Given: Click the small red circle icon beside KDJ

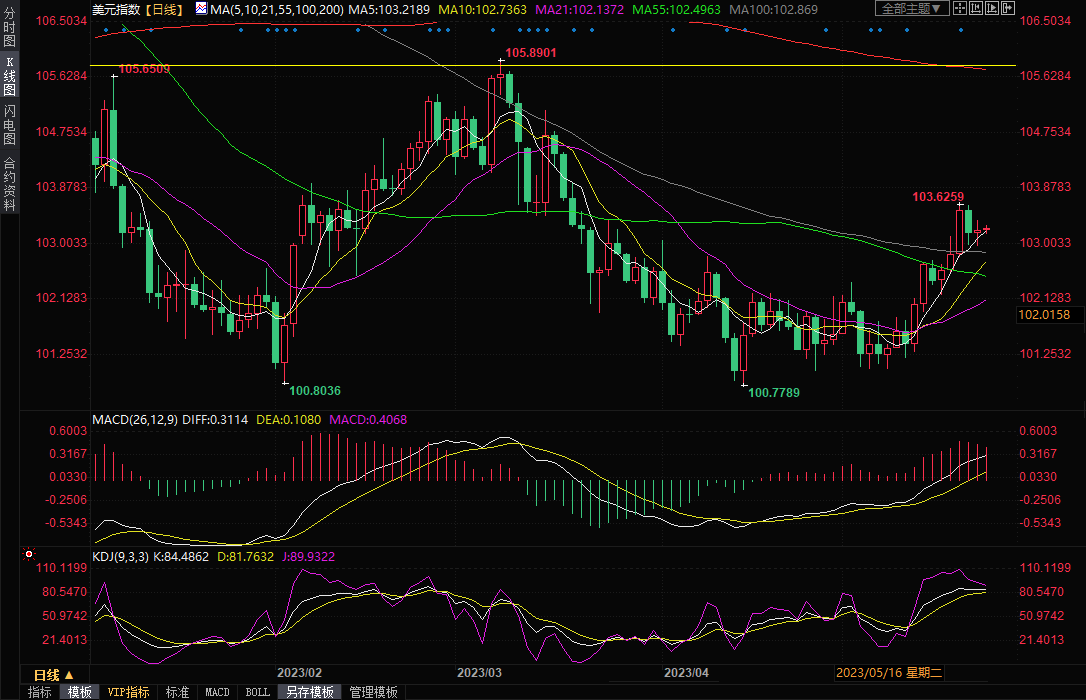Looking at the screenshot, I should pos(29,554).
